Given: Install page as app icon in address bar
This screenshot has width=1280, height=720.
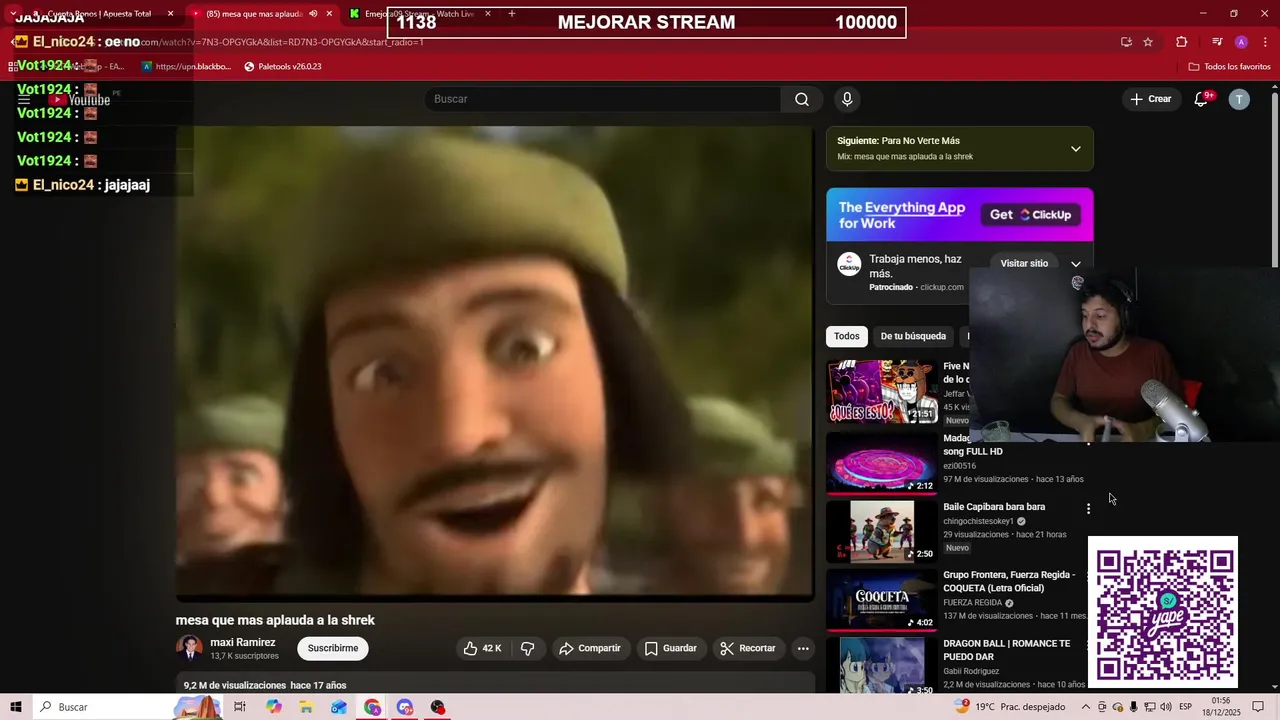Looking at the screenshot, I should click(x=1126, y=42).
